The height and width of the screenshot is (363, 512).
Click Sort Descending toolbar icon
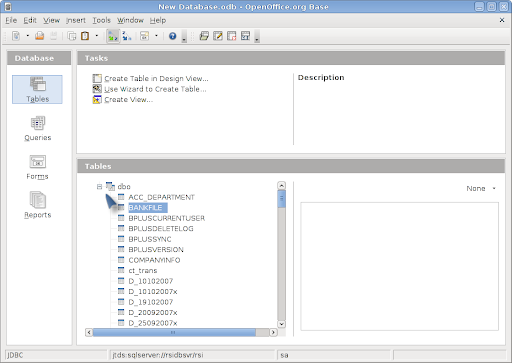click(127, 36)
